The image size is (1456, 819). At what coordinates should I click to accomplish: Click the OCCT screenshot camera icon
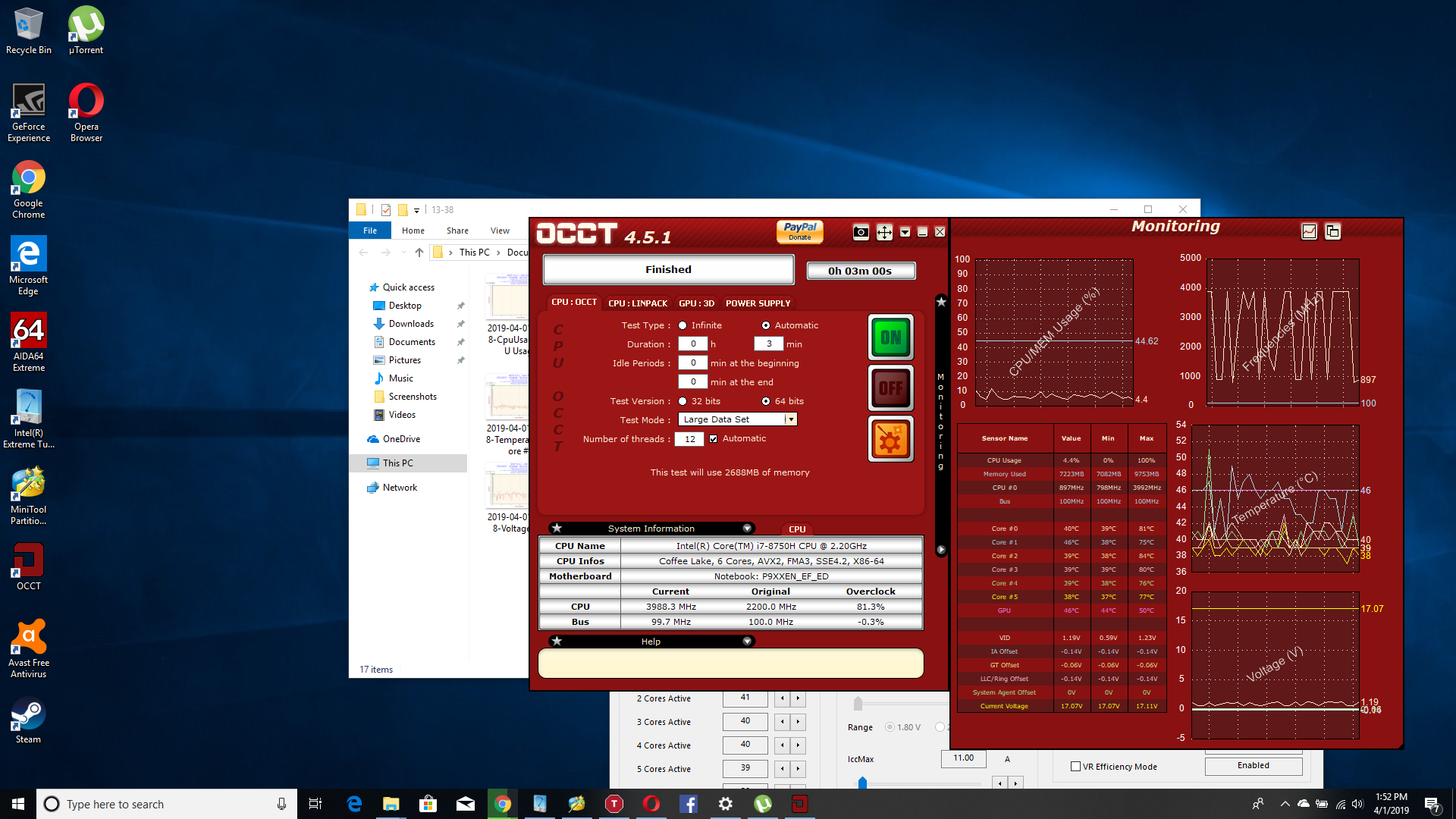(x=861, y=232)
